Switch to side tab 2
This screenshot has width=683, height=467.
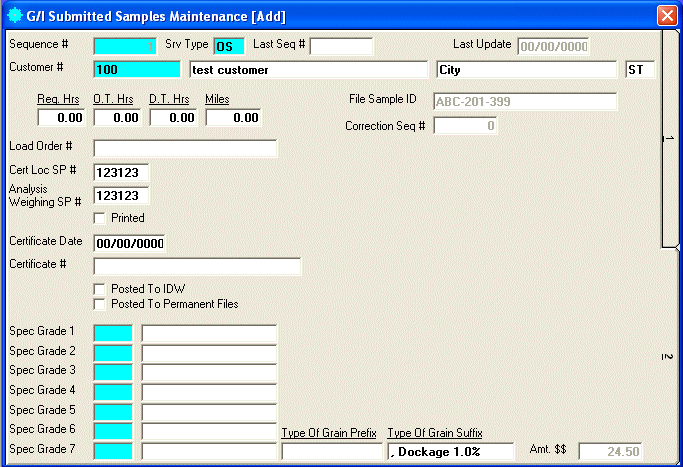[670, 356]
